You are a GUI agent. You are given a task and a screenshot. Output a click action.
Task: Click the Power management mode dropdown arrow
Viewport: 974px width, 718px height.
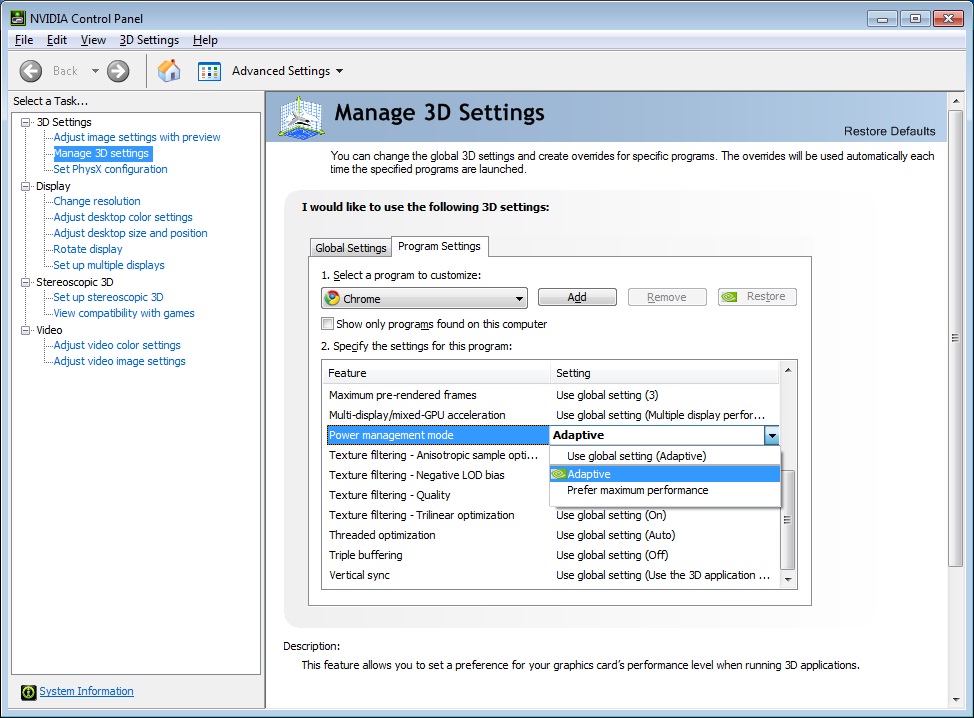(771, 435)
